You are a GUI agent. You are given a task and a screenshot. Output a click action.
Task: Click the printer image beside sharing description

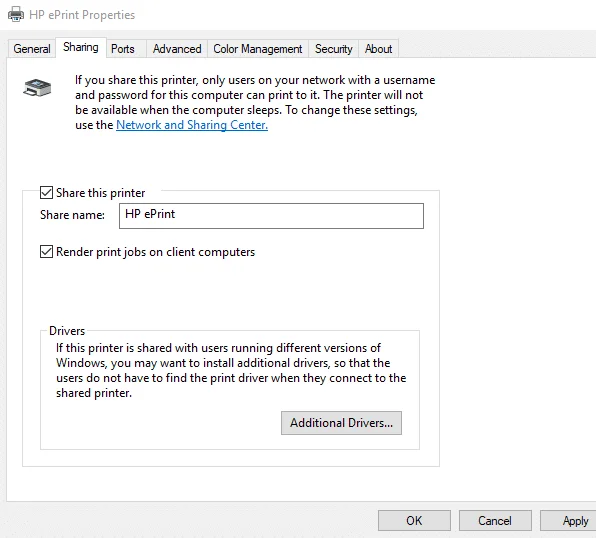[x=37, y=87]
